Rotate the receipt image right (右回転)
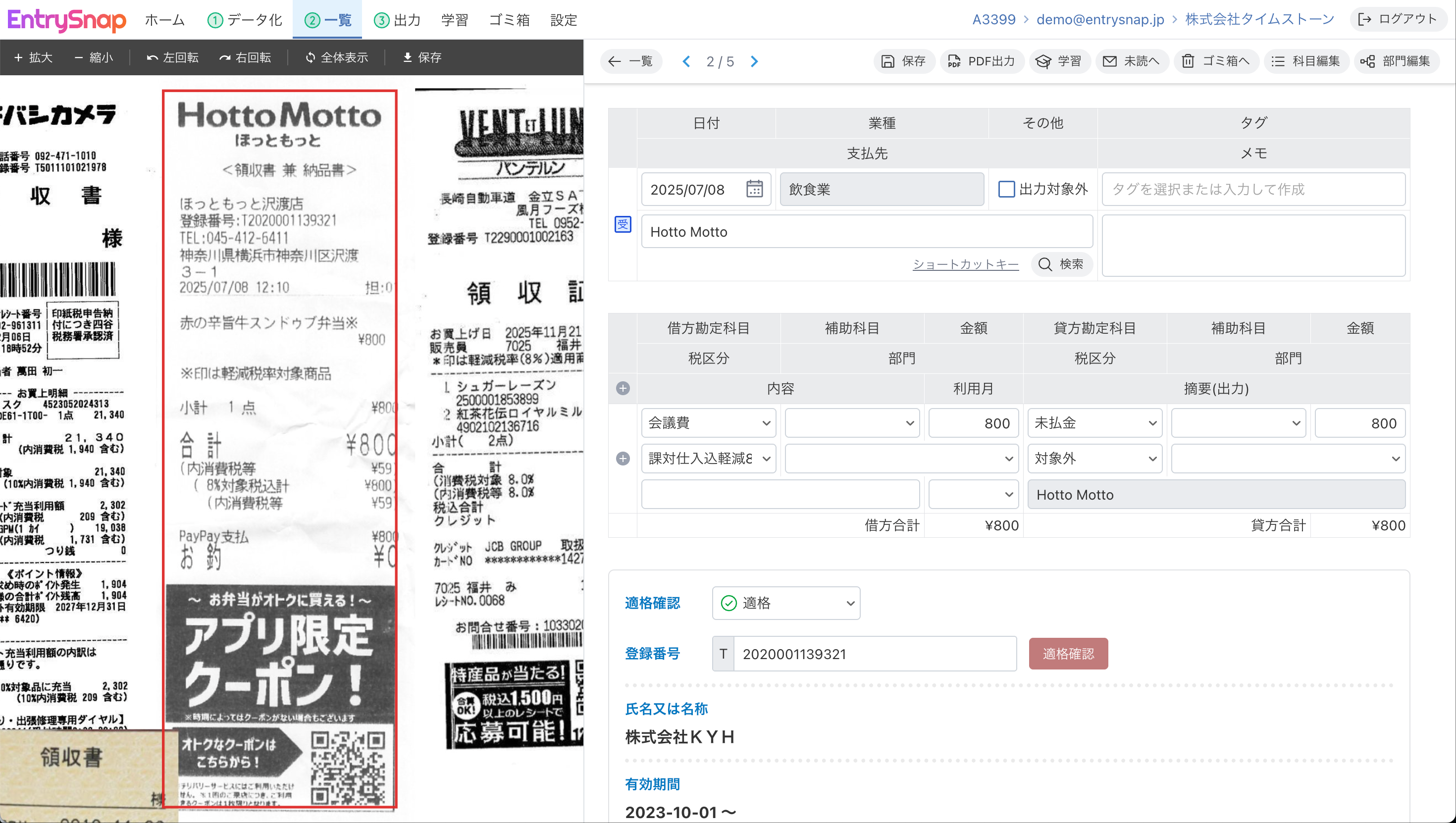1456x823 pixels. pos(245,57)
